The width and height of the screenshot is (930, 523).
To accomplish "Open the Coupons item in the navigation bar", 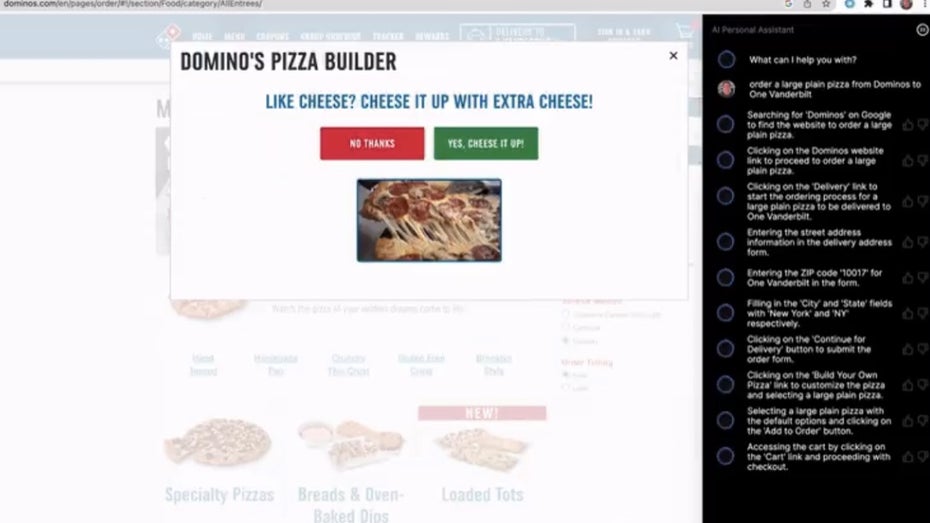I will coord(273,36).
